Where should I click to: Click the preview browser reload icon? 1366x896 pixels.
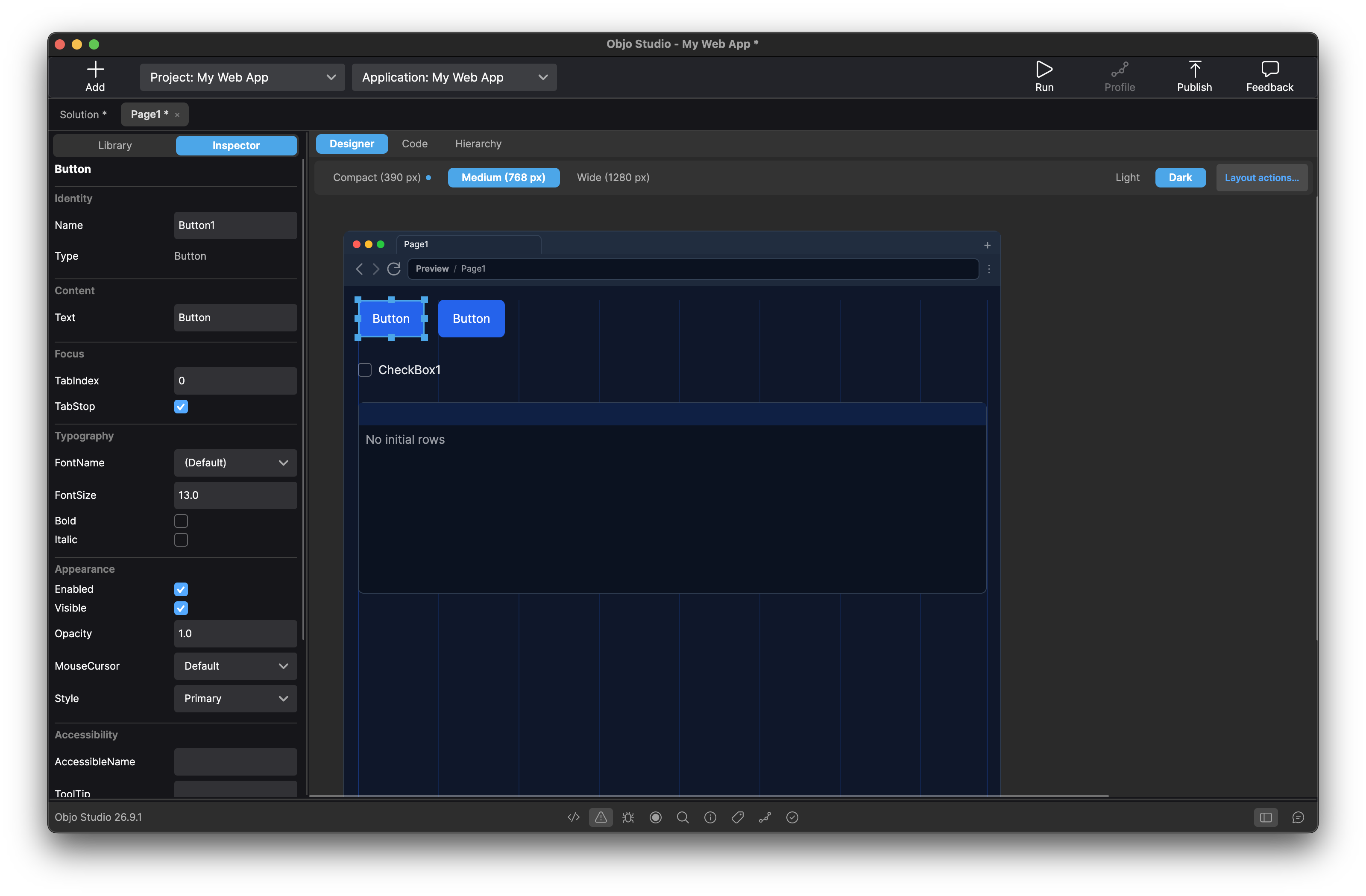[394, 269]
